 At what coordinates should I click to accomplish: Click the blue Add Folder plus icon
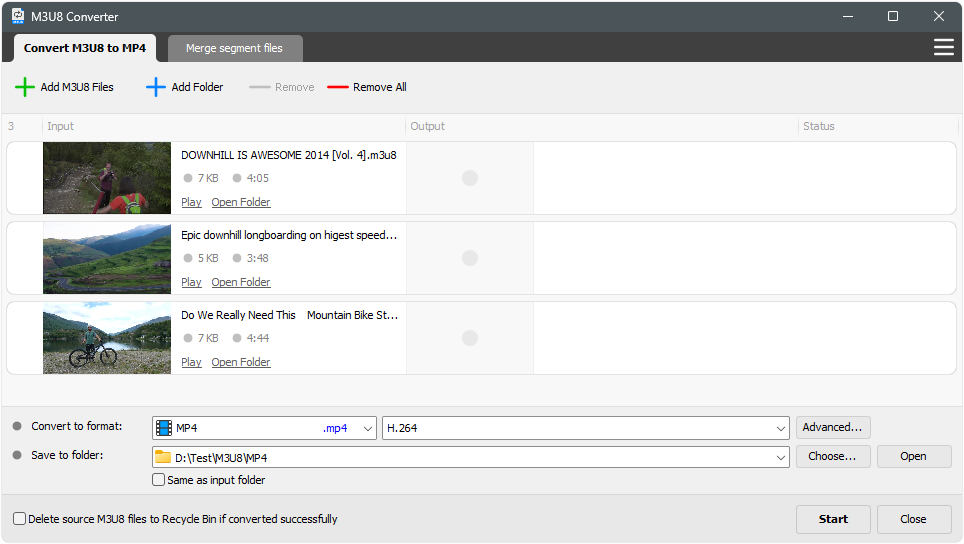[x=156, y=87]
